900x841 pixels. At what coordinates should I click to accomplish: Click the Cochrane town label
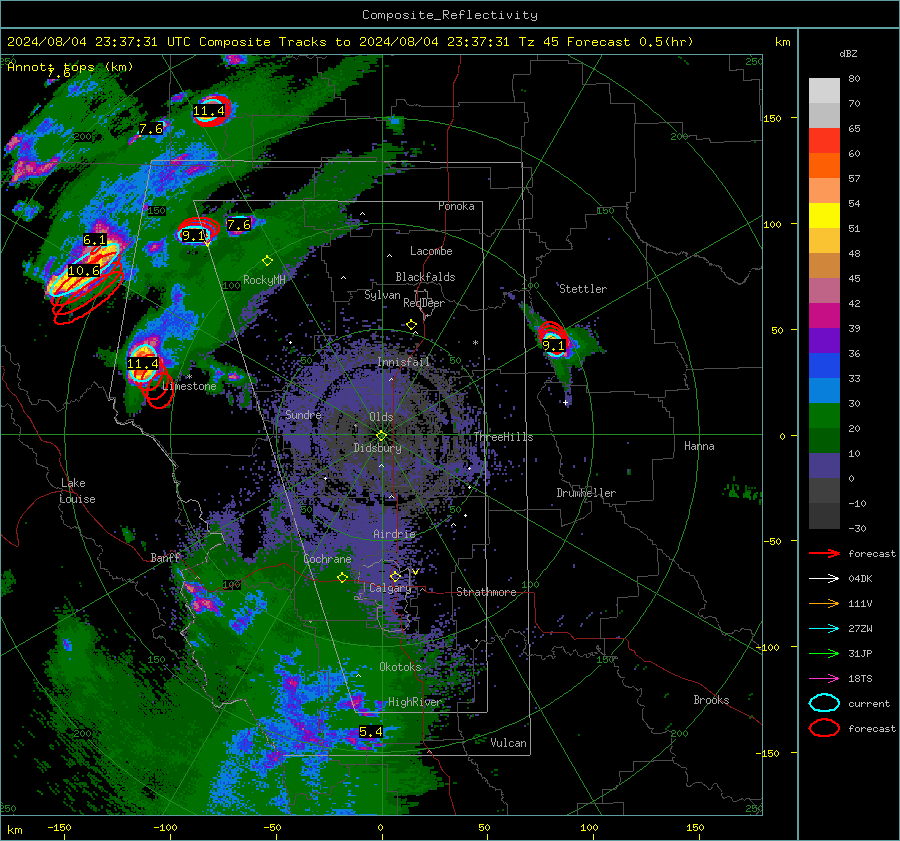click(x=327, y=559)
